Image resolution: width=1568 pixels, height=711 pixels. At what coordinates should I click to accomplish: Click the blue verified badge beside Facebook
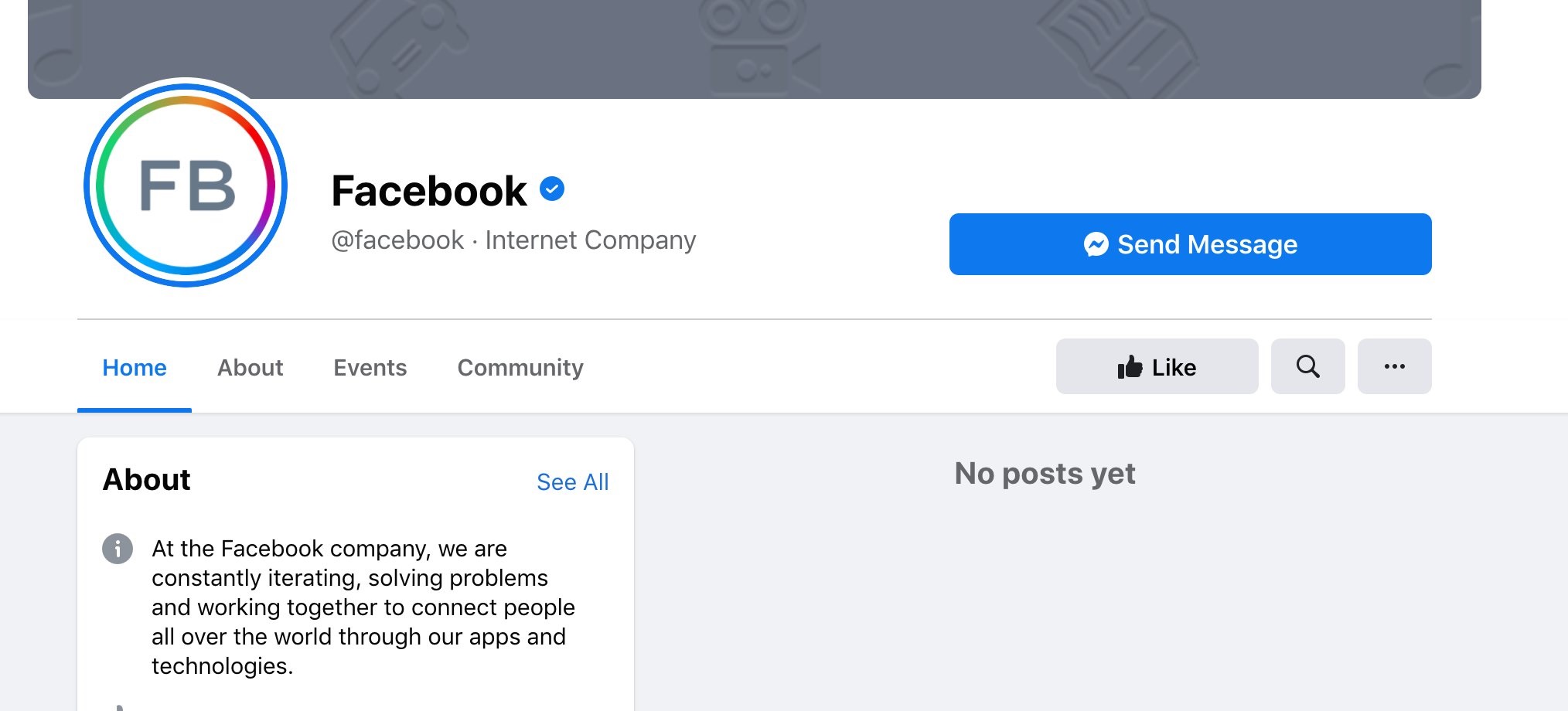click(552, 189)
